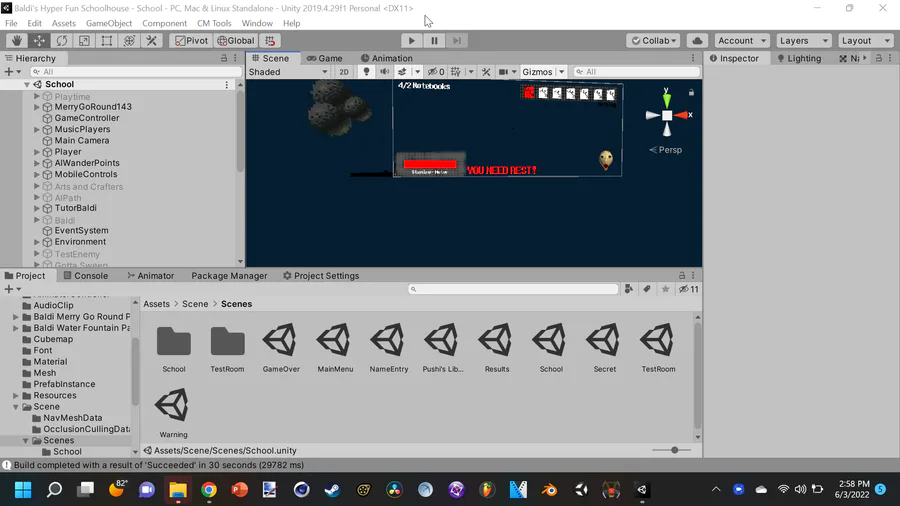Lock the Hierarchy panel
This screenshot has height=506, width=900.
[x=224, y=59]
